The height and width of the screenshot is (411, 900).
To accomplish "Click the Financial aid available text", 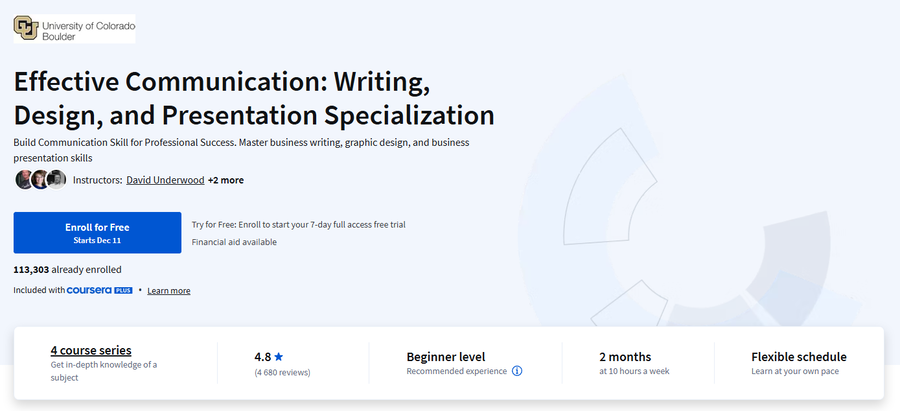I will pos(234,242).
